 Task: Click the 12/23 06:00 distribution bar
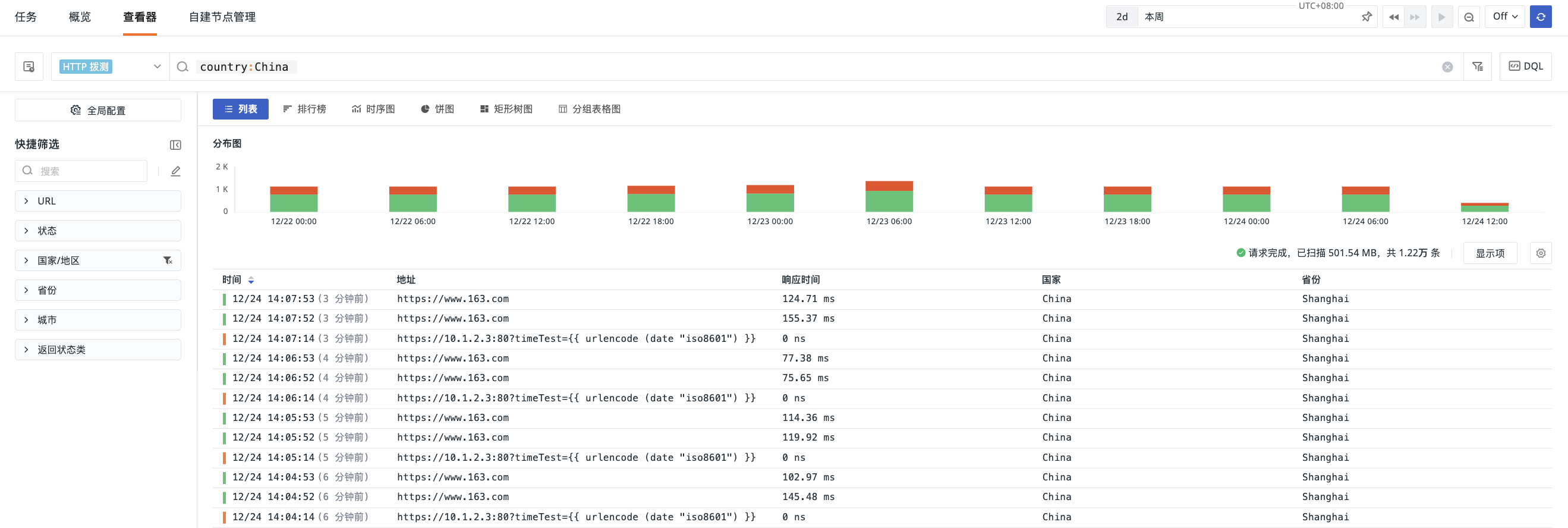(889, 197)
